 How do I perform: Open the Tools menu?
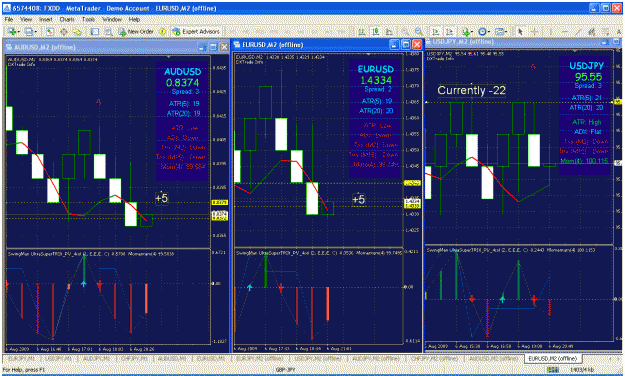click(88, 19)
